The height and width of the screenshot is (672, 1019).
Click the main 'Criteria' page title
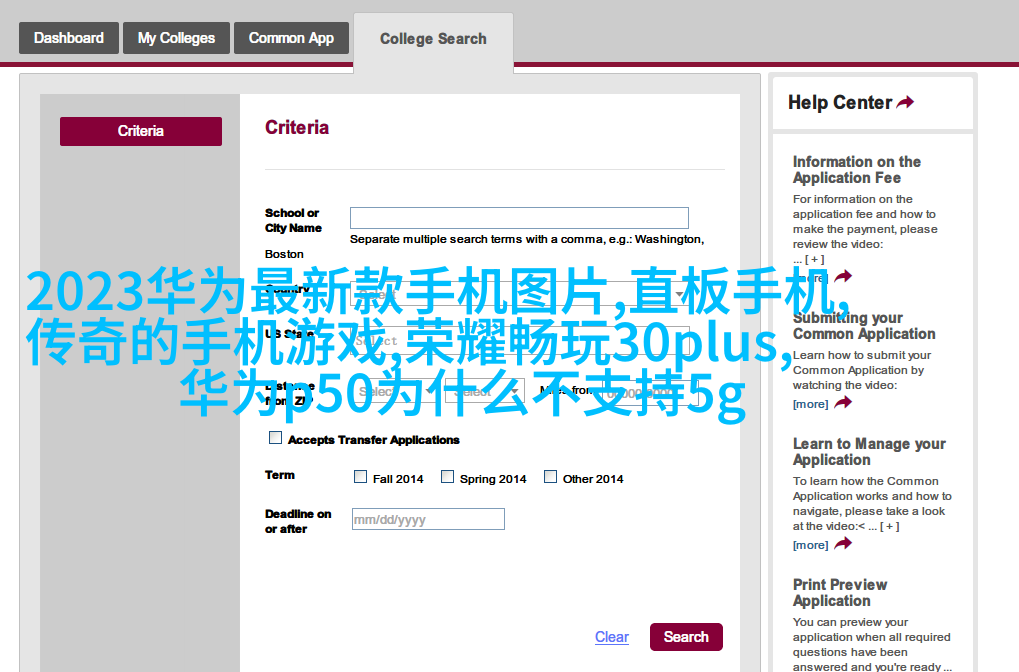pyautogui.click(x=297, y=127)
